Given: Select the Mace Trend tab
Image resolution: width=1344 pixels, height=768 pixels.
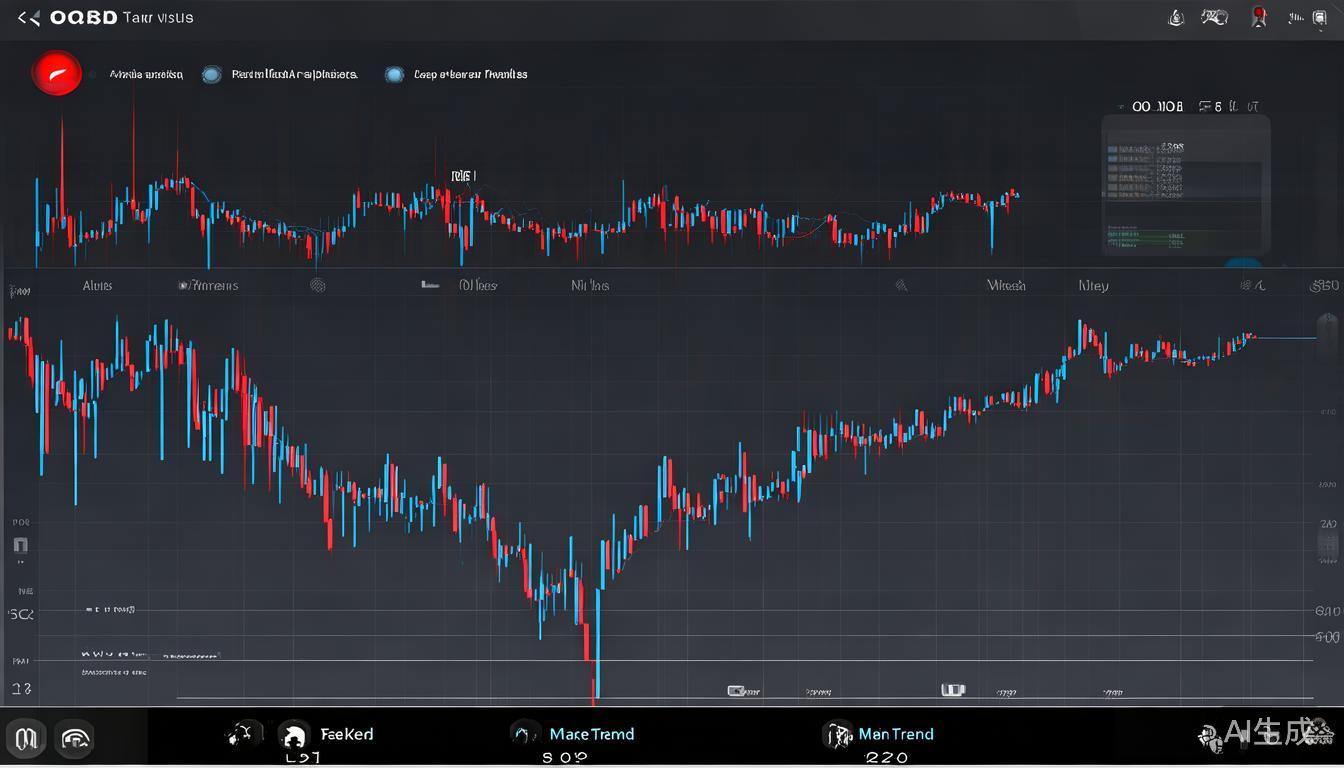Looking at the screenshot, I should [591, 734].
